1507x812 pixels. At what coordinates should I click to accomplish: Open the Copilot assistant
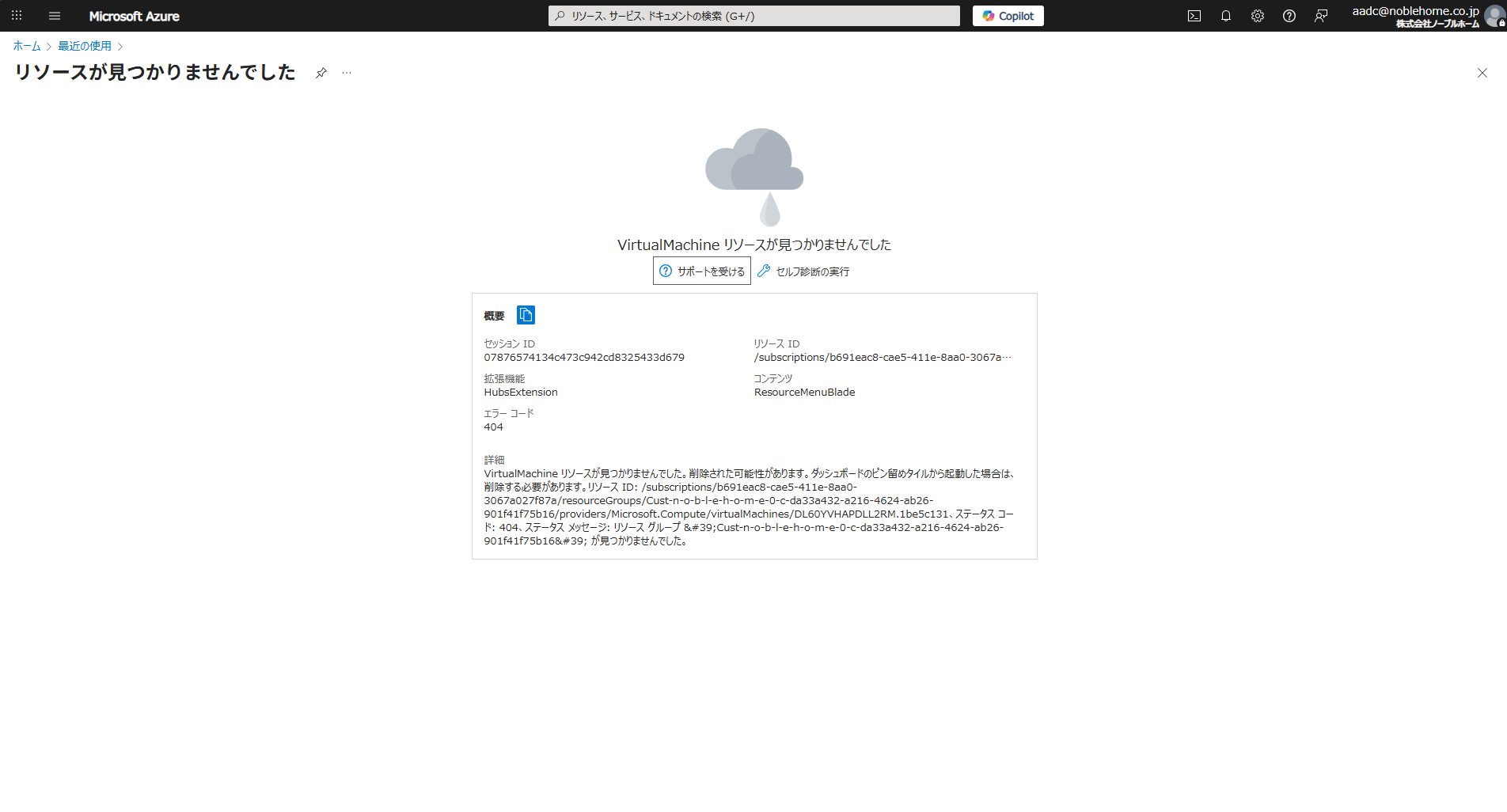pos(1008,16)
